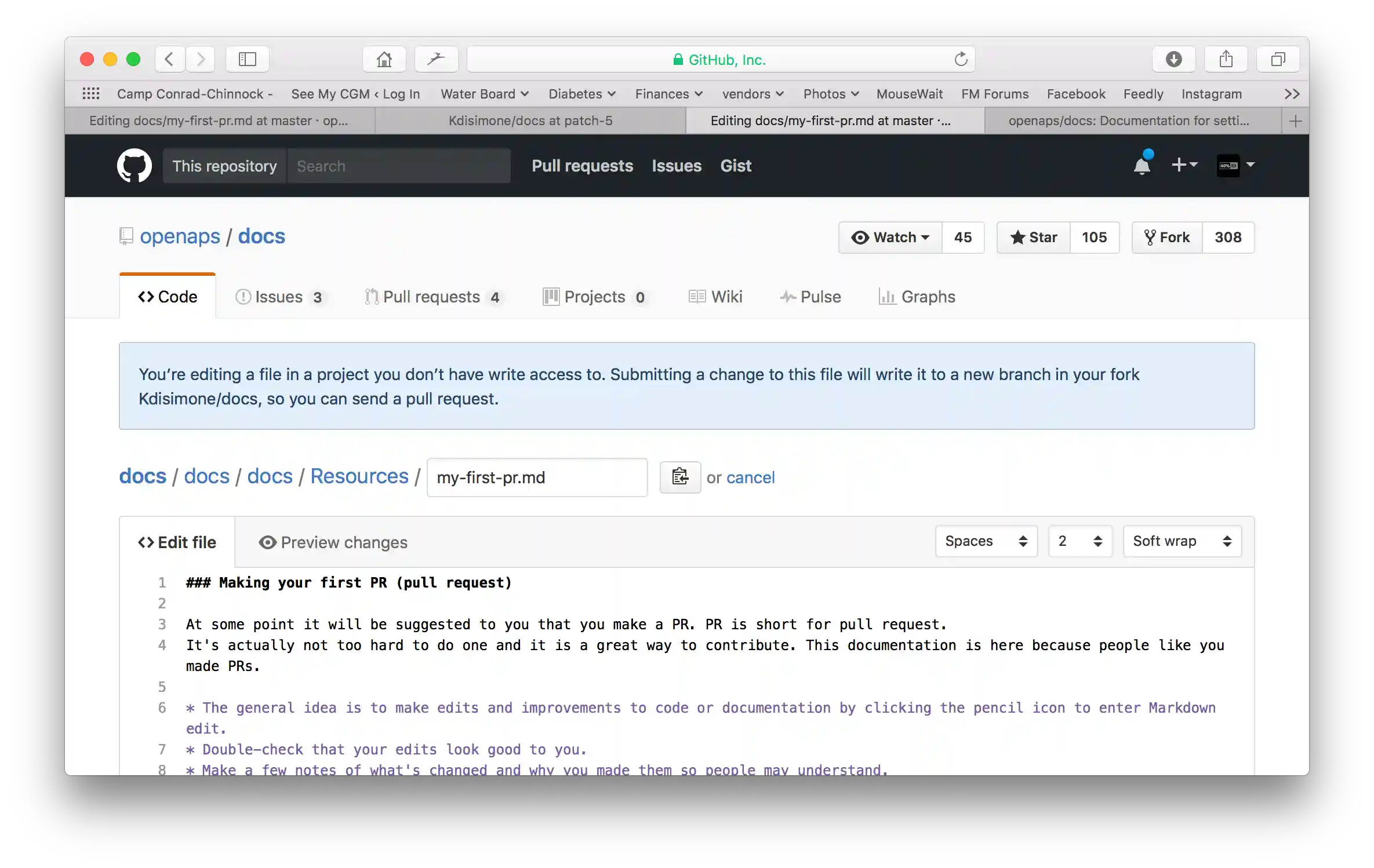Expand the Watch dropdown
The image size is (1374, 868).
coord(890,238)
